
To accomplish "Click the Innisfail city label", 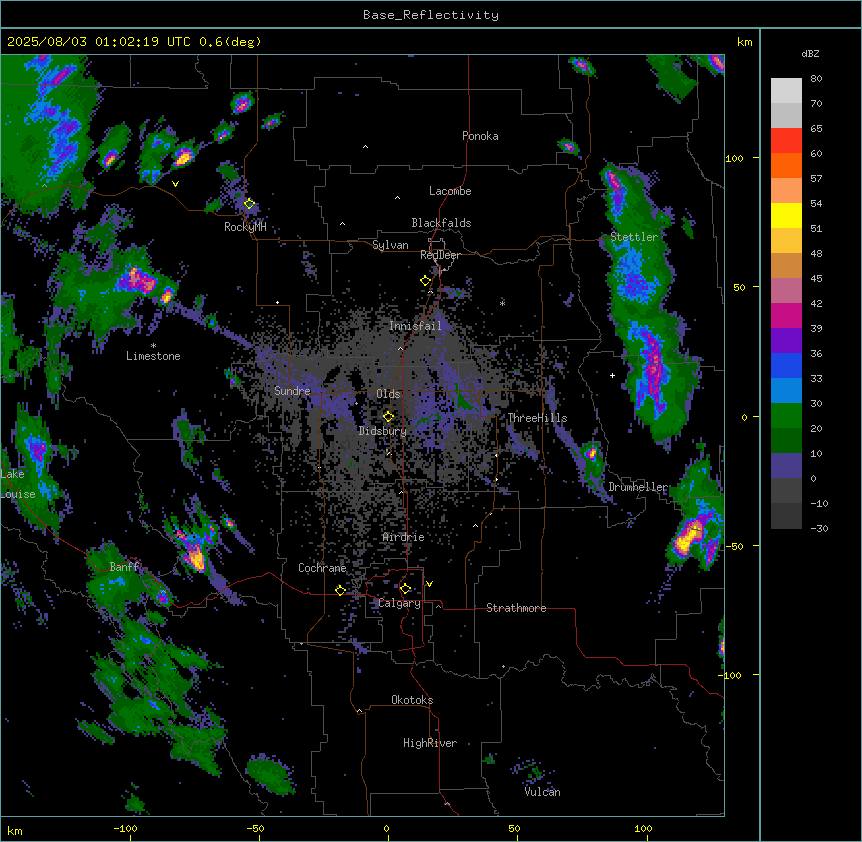I will [415, 326].
